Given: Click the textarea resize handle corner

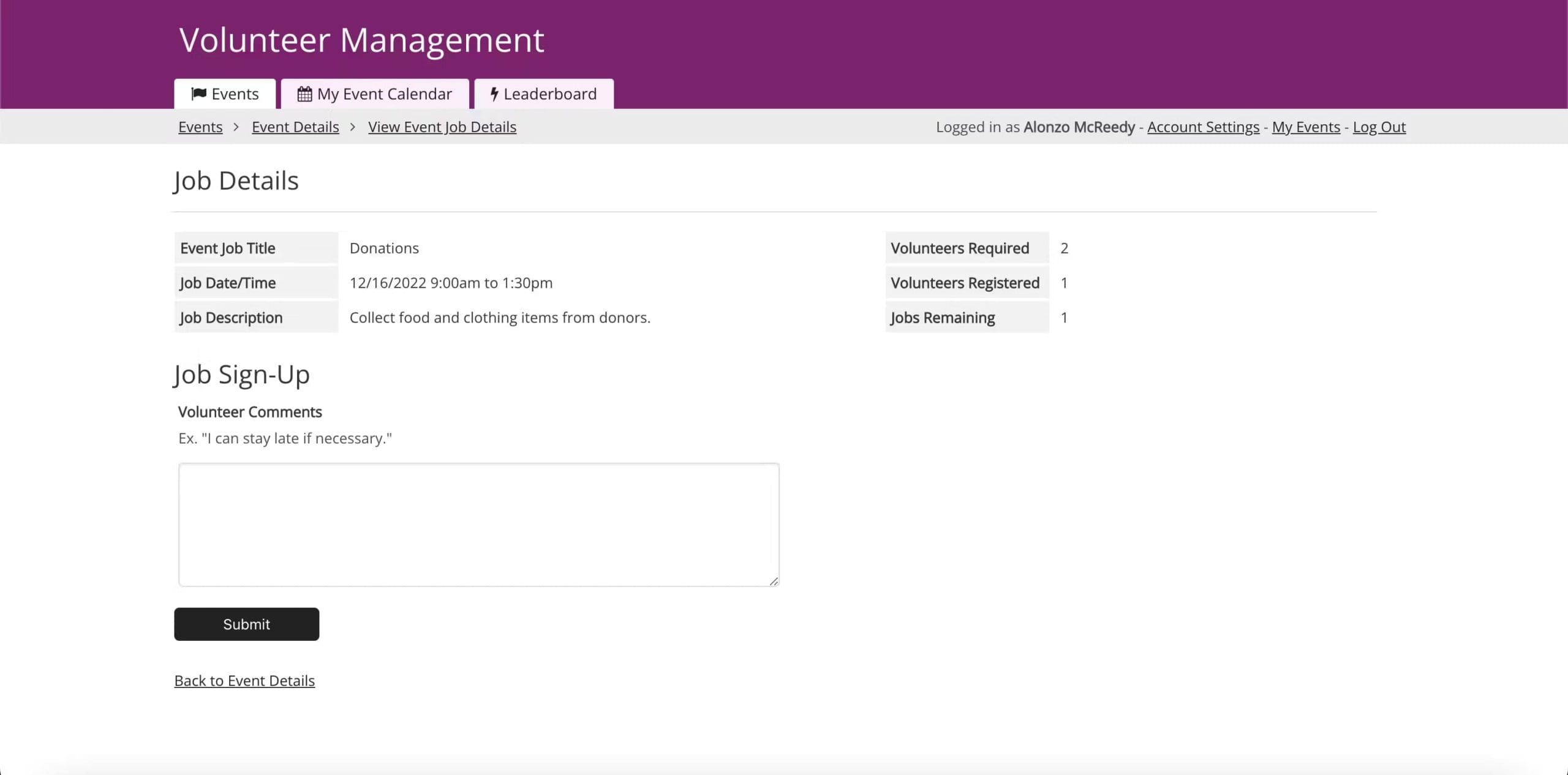Looking at the screenshot, I should click(774, 581).
